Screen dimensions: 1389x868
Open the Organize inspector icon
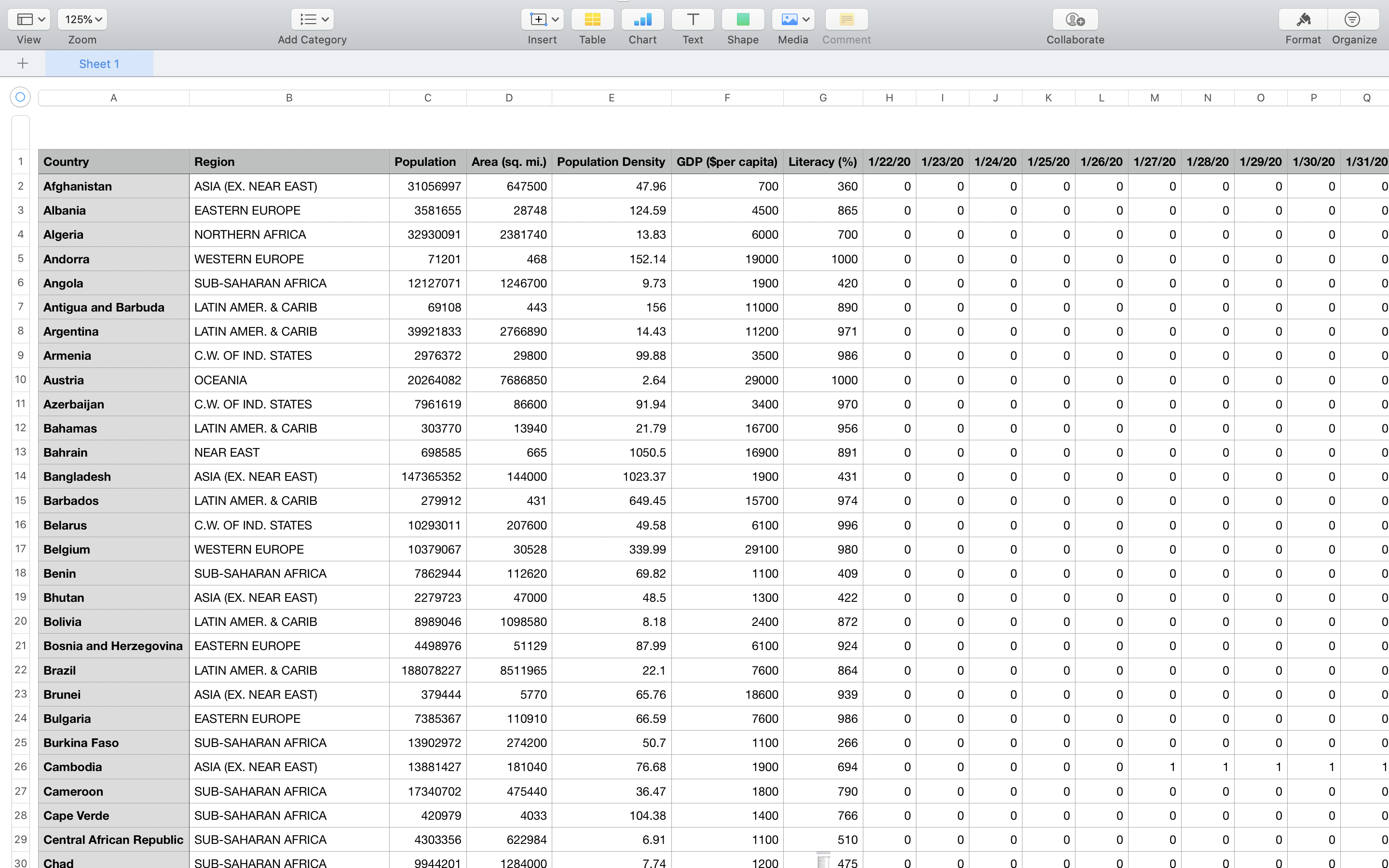1352,19
